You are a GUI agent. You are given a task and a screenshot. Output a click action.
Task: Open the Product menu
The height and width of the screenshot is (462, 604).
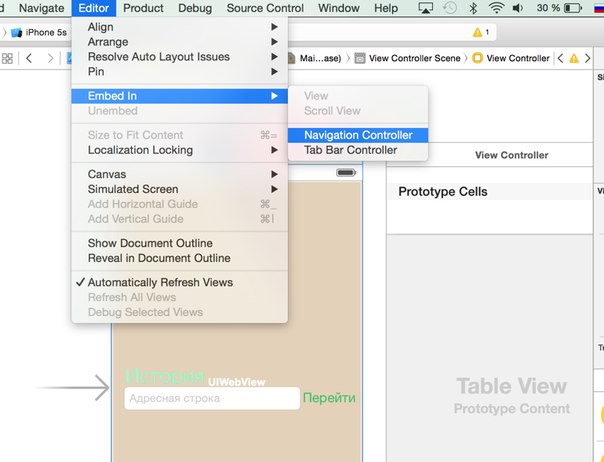143,8
